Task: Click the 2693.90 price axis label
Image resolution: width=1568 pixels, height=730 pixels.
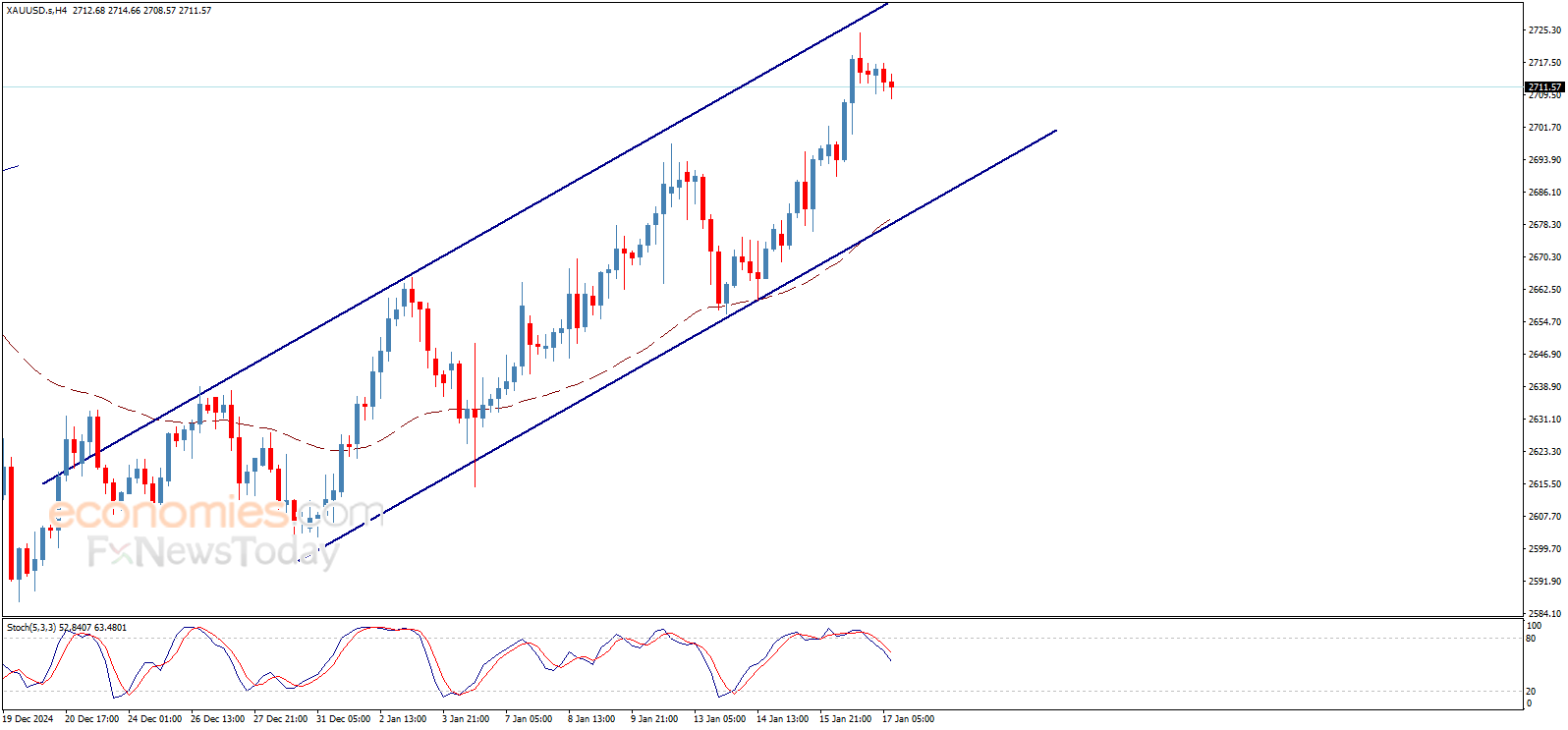Action: click(x=1544, y=160)
